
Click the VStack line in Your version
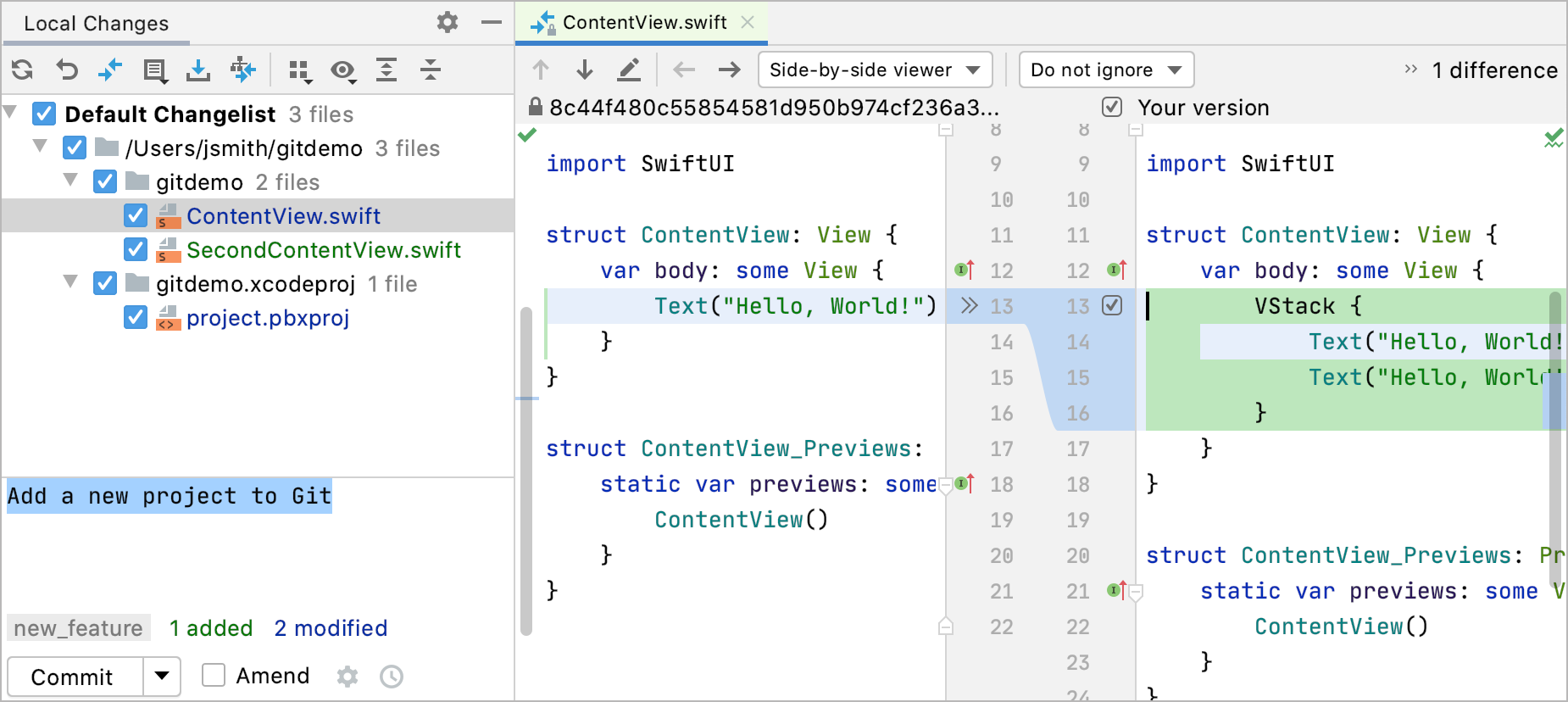[x=1307, y=306]
